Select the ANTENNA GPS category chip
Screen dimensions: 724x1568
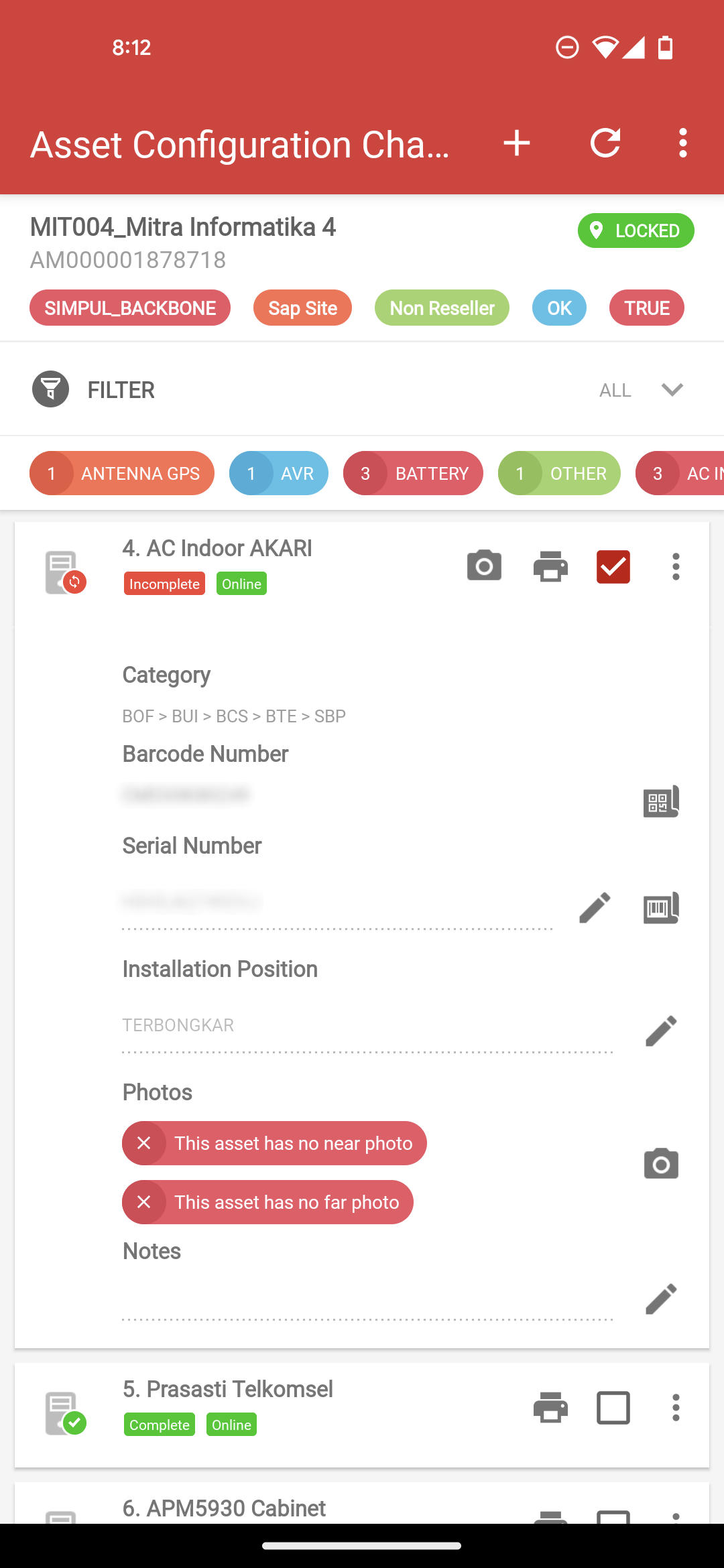pyautogui.click(x=122, y=473)
